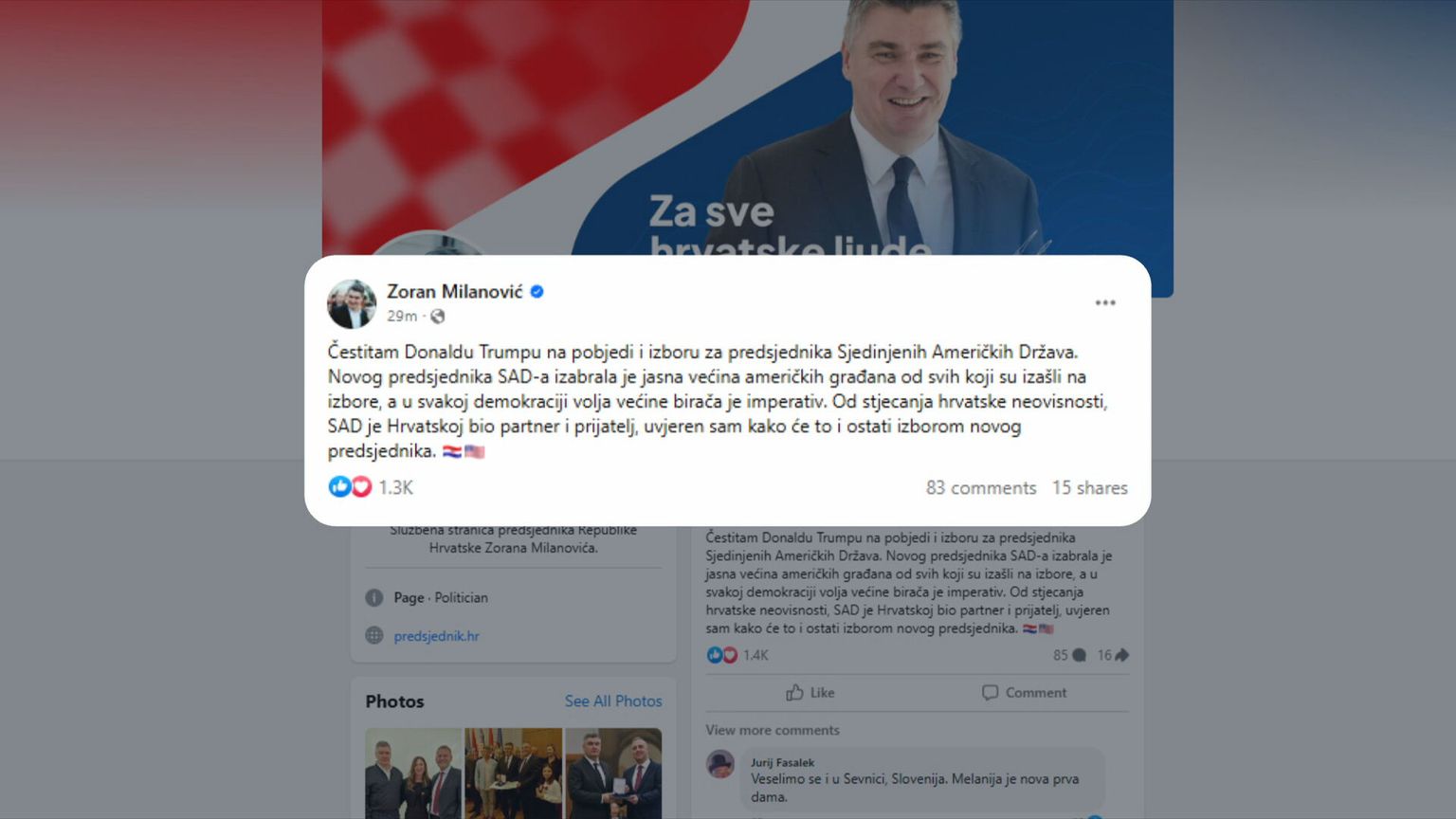Open the 83 comments count

(x=981, y=487)
